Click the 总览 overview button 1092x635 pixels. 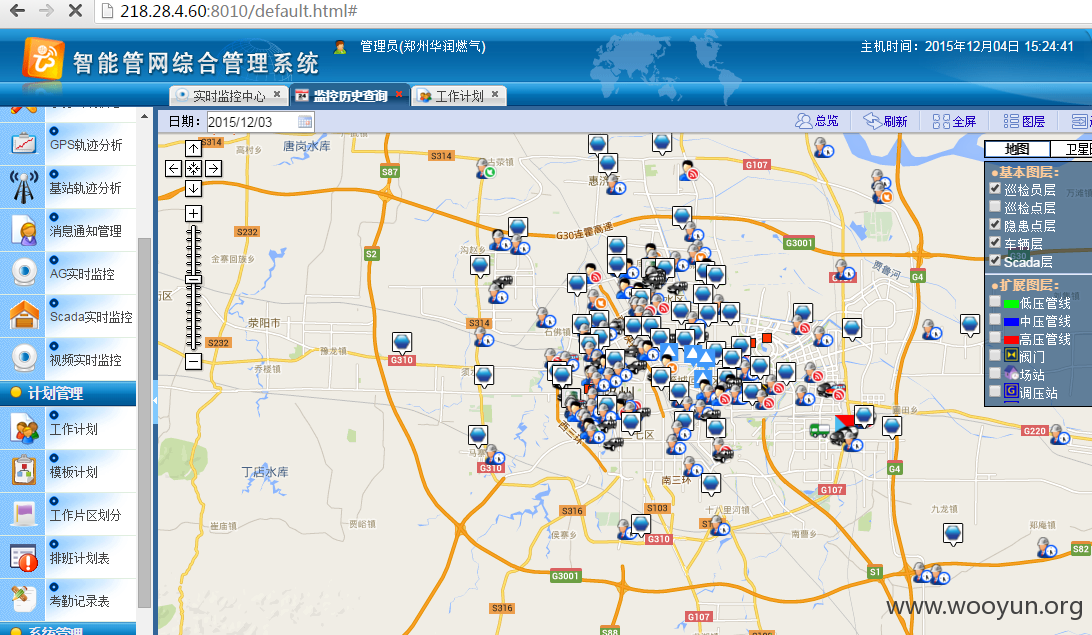(817, 121)
